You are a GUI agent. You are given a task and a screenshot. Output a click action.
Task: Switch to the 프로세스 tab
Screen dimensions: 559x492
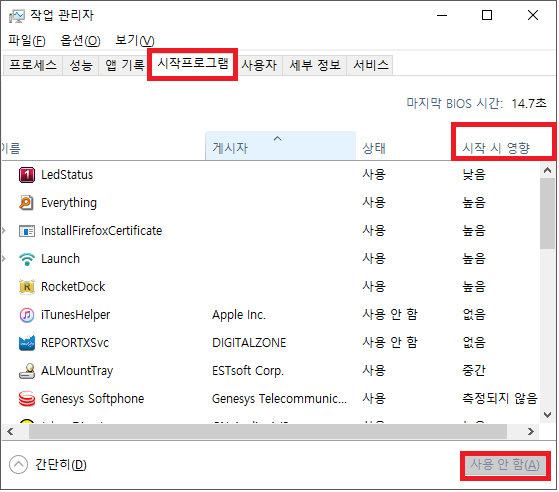click(x=33, y=65)
